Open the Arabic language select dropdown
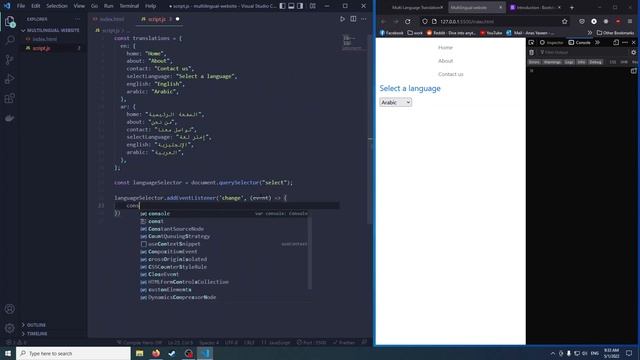This screenshot has width=640, height=360. click(396, 102)
